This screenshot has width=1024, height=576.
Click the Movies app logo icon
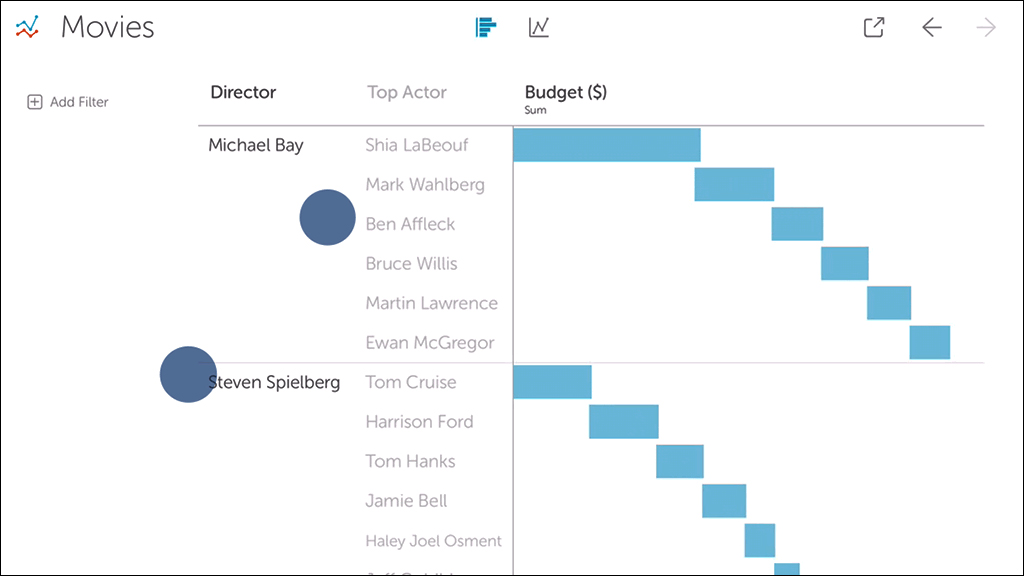pyautogui.click(x=27, y=27)
